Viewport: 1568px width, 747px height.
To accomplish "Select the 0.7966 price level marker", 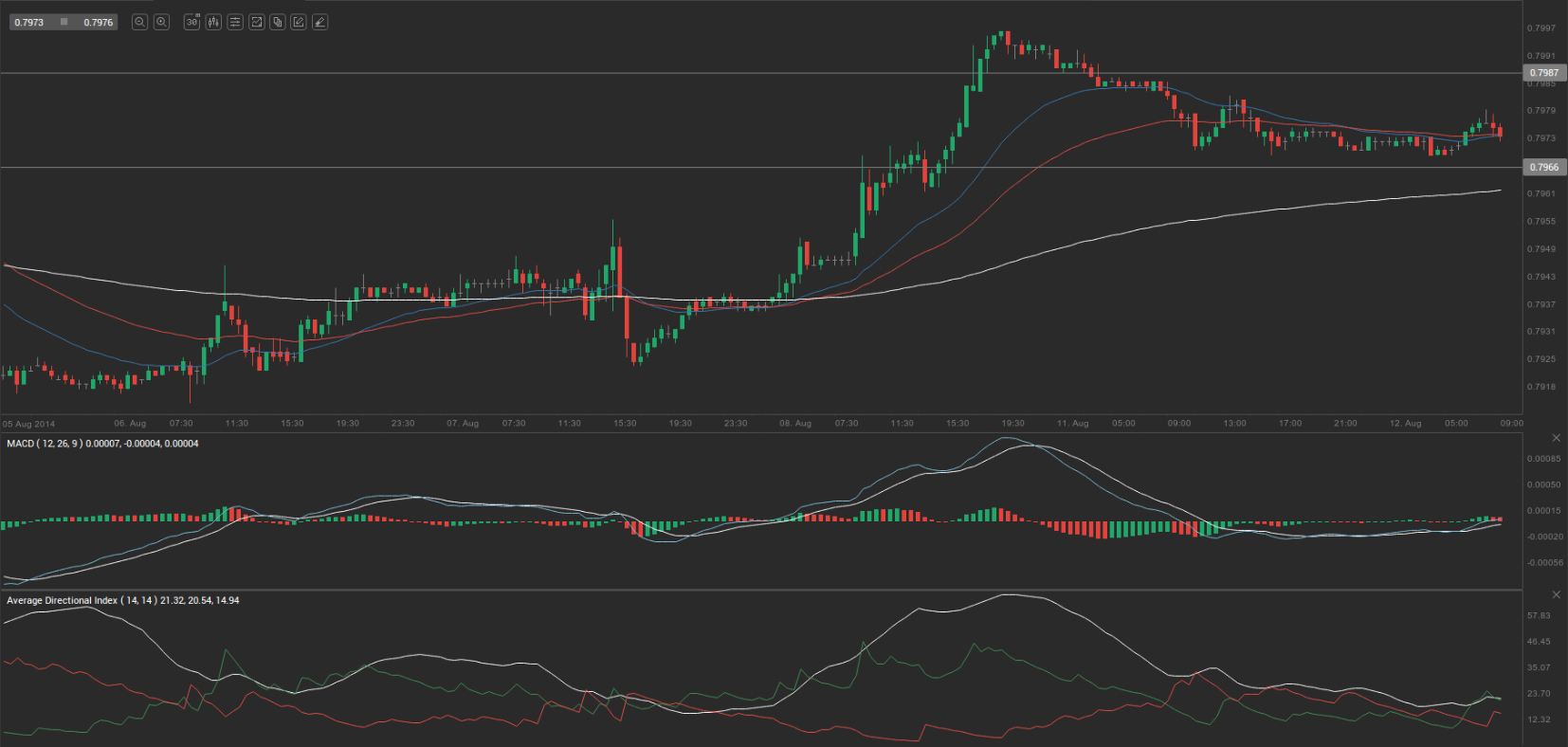I will pyautogui.click(x=1544, y=168).
